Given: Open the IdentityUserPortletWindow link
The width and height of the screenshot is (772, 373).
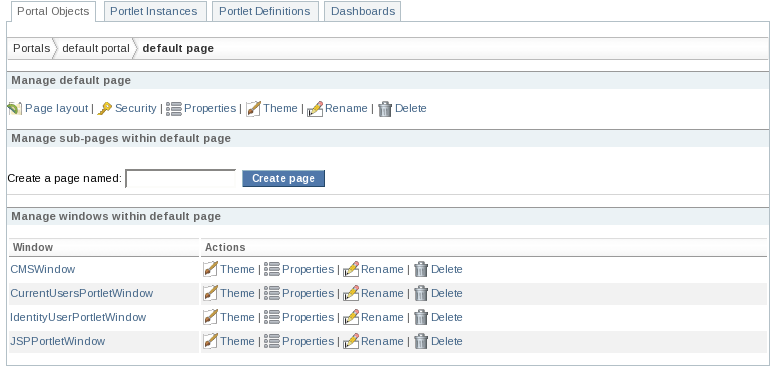Looking at the screenshot, I should (78, 317).
